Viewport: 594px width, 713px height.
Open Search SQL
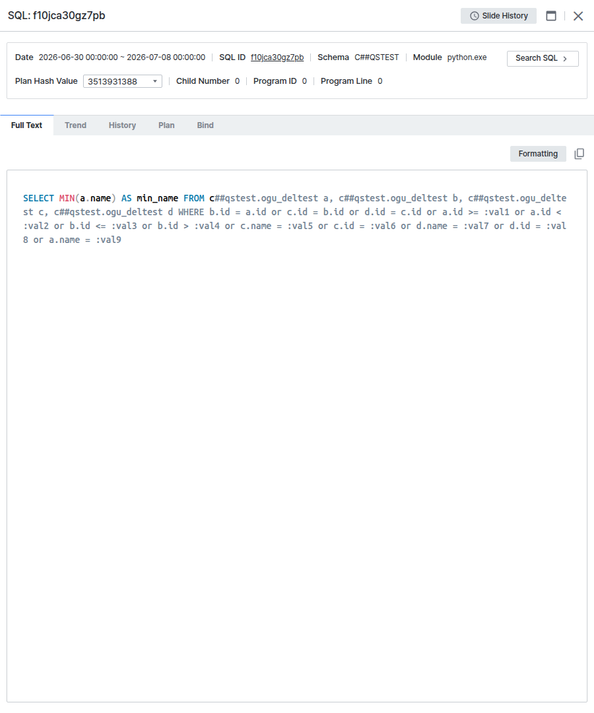[543, 58]
